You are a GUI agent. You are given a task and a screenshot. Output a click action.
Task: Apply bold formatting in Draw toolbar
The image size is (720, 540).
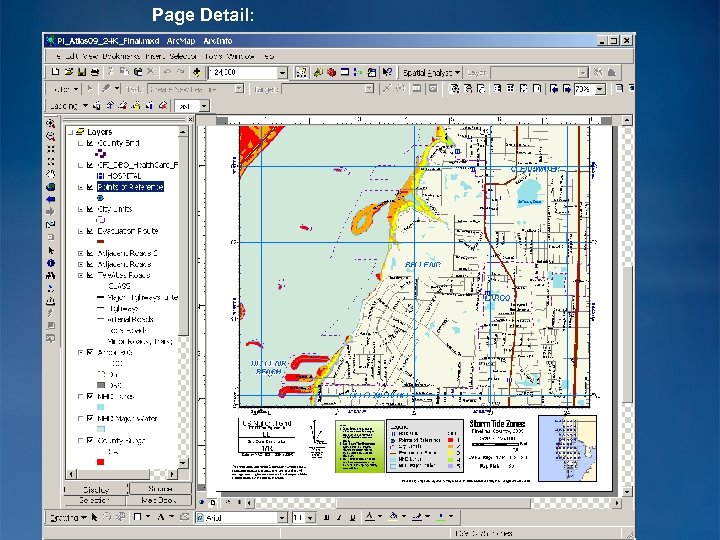point(326,518)
